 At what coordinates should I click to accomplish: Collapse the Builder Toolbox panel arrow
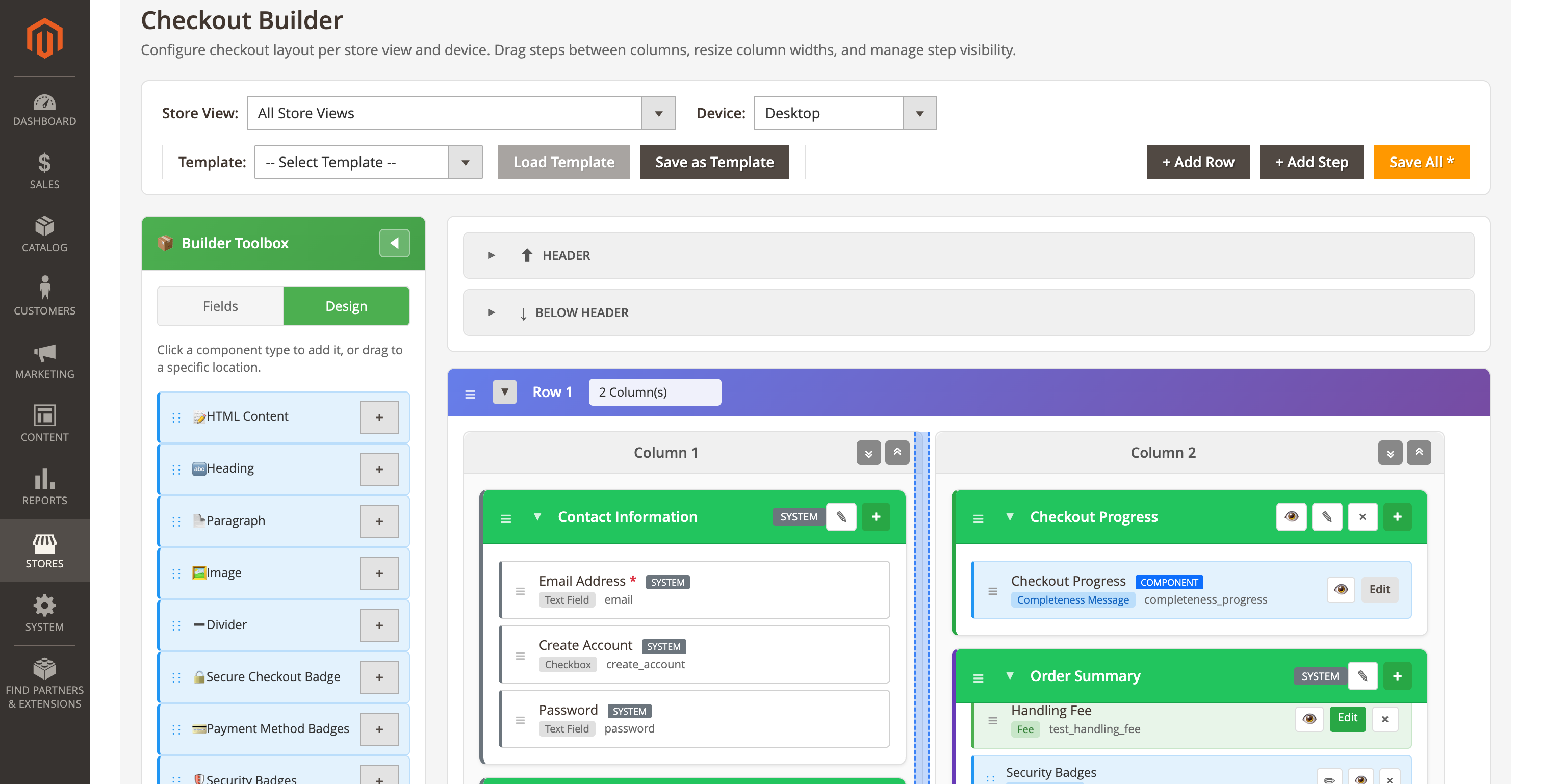click(394, 243)
